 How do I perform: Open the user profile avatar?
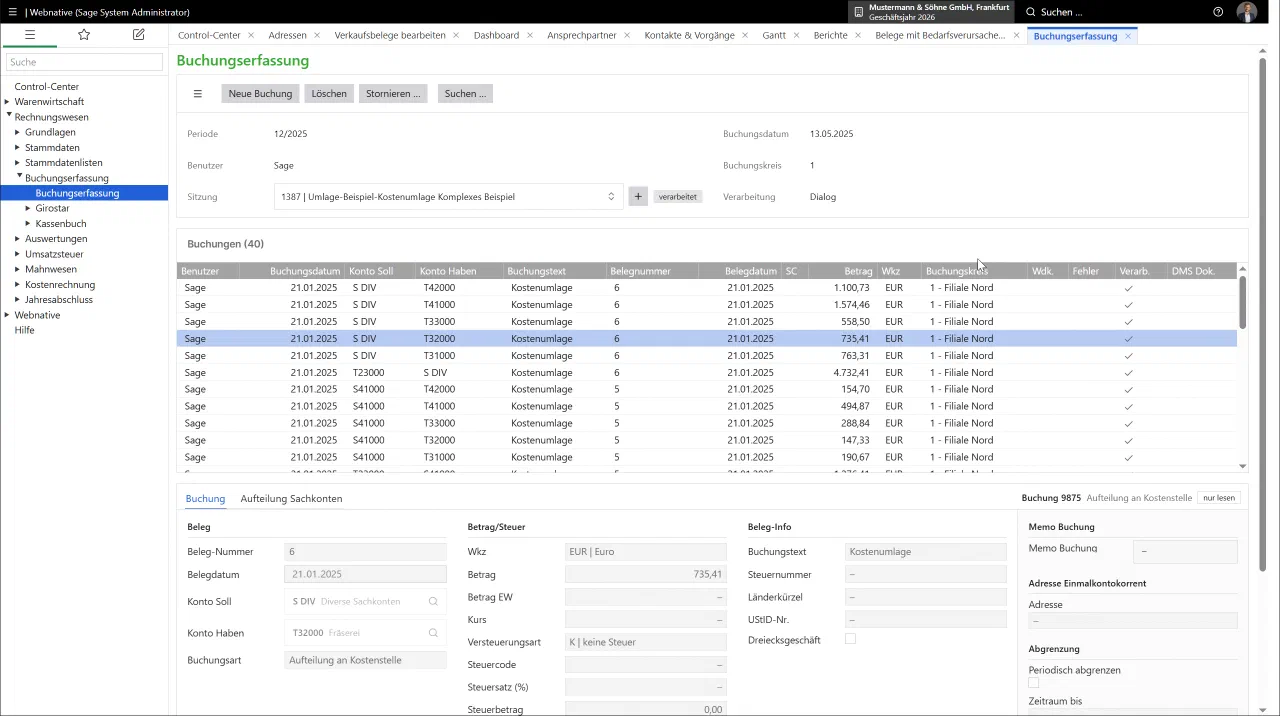(x=1246, y=12)
